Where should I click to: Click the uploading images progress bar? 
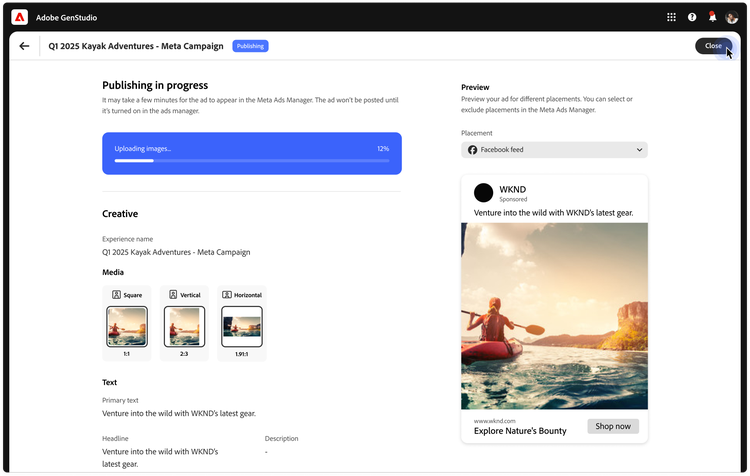[251, 160]
